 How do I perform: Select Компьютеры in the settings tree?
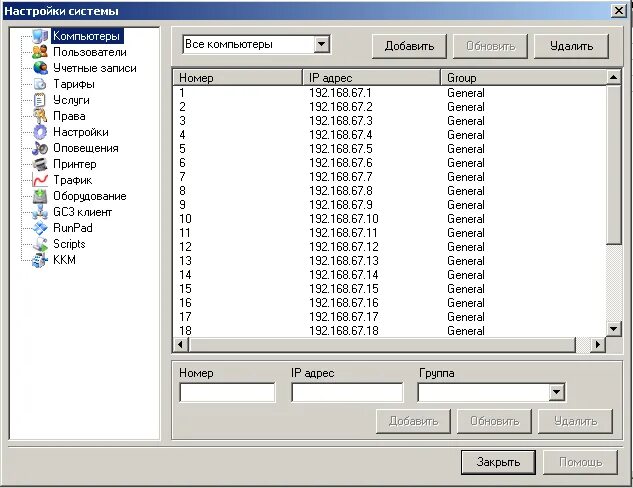point(87,36)
